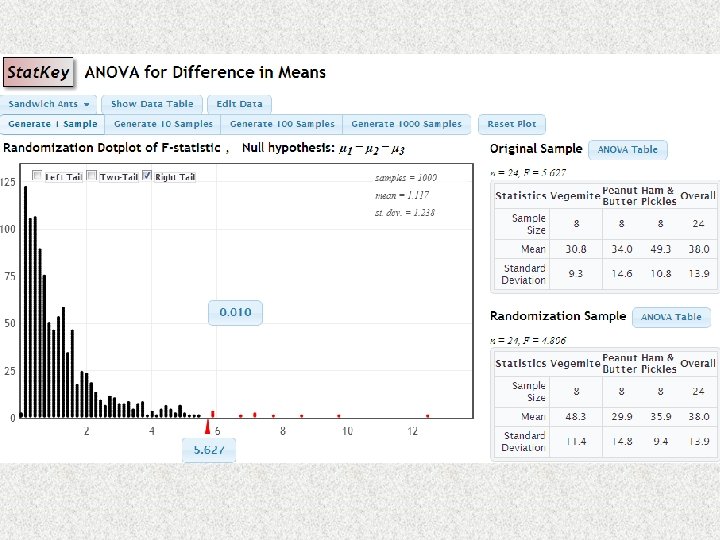Click Randomization Sample Peanut Butter mean 29.9
The width and height of the screenshot is (720, 540).
[621, 417]
